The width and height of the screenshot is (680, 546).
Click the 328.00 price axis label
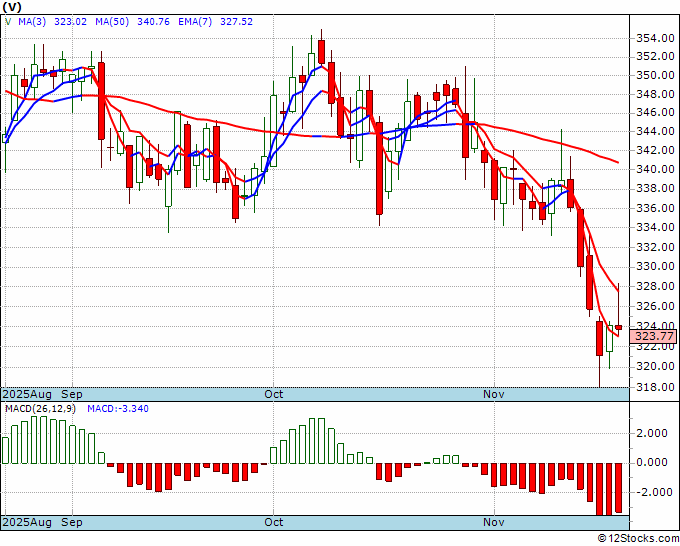click(655, 286)
